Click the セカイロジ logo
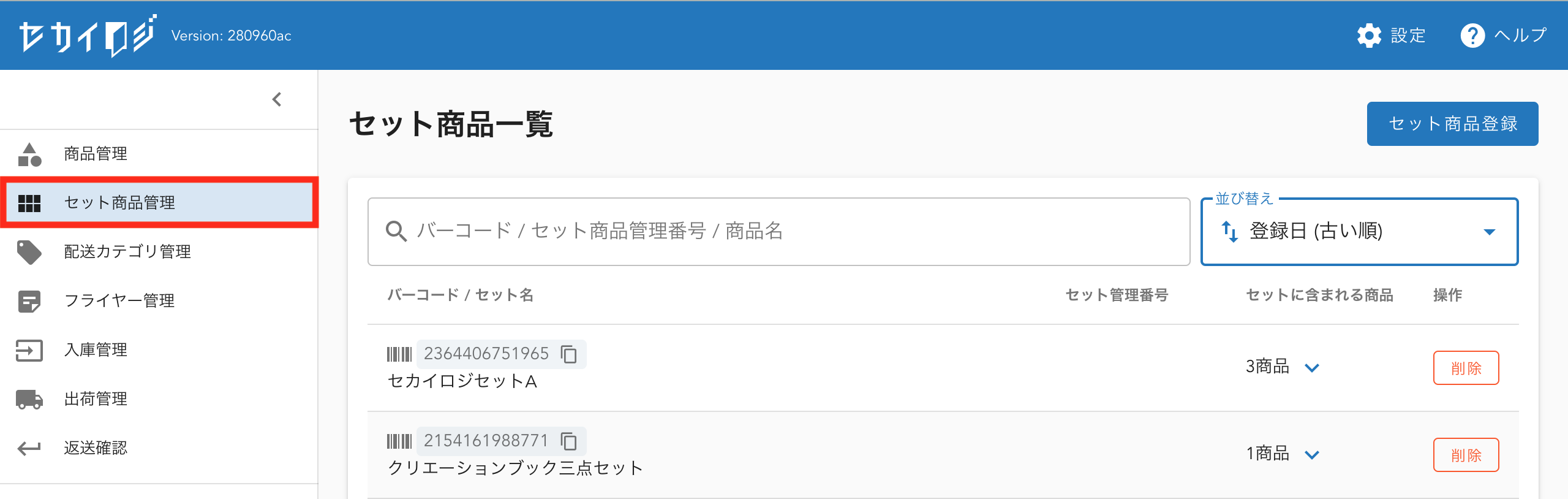The width and height of the screenshot is (1568, 499). coord(88,36)
